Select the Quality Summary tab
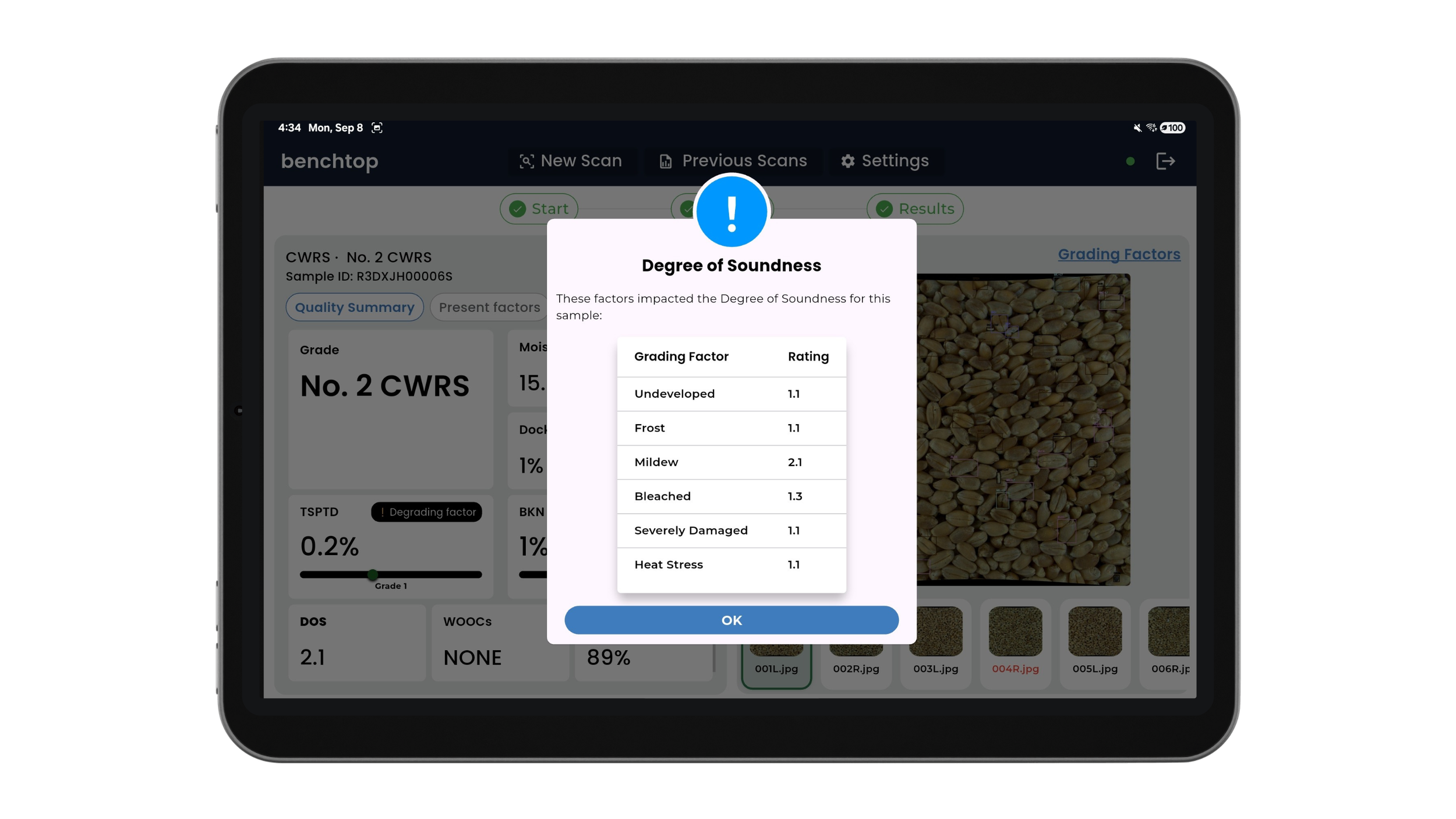Image resolution: width=1456 pixels, height=819 pixels. [354, 307]
